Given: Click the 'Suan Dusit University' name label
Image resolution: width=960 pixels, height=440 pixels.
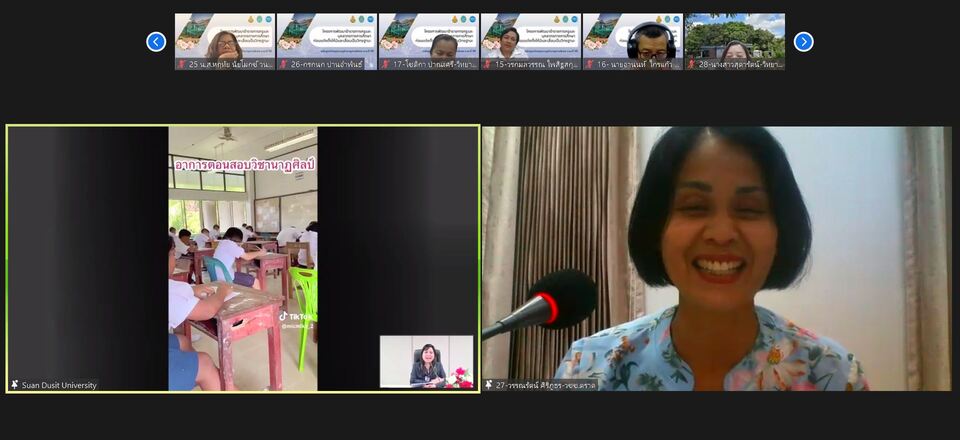Looking at the screenshot, I should 59,385.
